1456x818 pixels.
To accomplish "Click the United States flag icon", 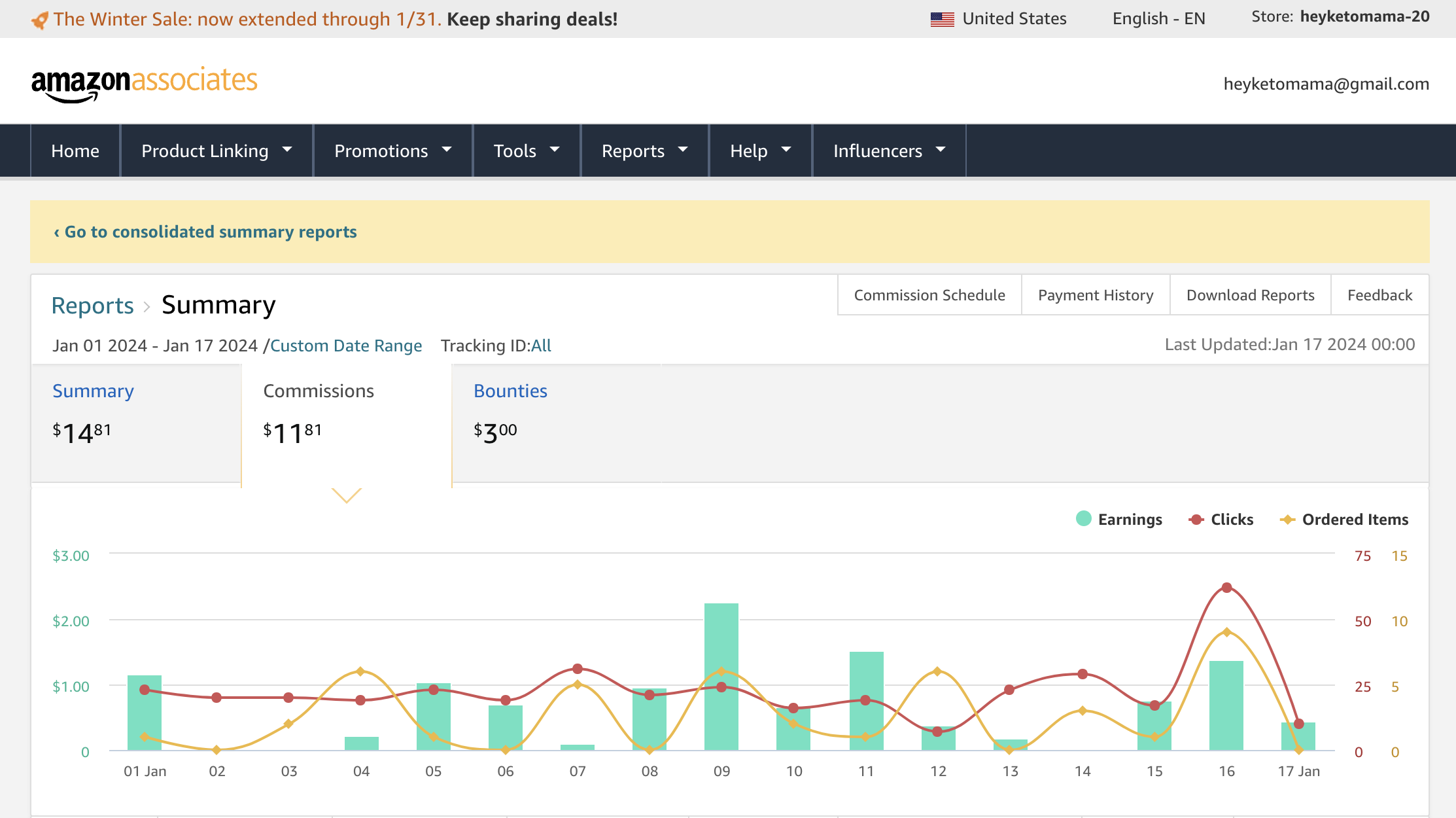I will tap(942, 19).
